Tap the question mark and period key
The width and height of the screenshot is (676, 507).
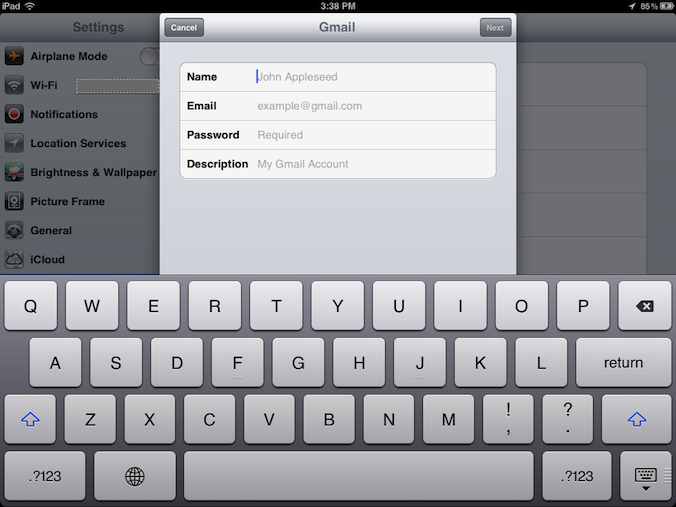tap(568, 419)
